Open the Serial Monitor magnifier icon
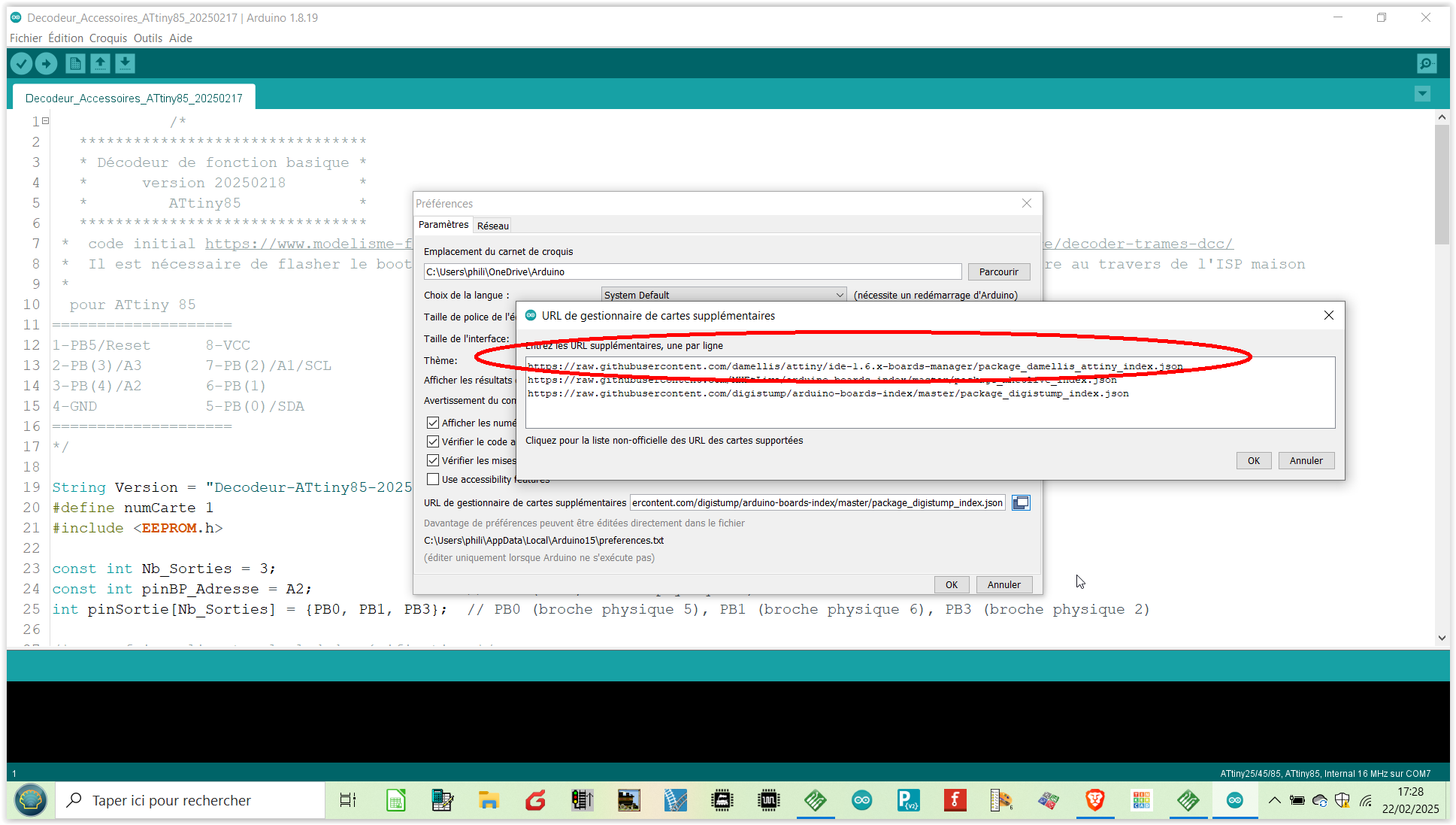Image resolution: width=1456 pixels, height=825 pixels. click(1426, 64)
